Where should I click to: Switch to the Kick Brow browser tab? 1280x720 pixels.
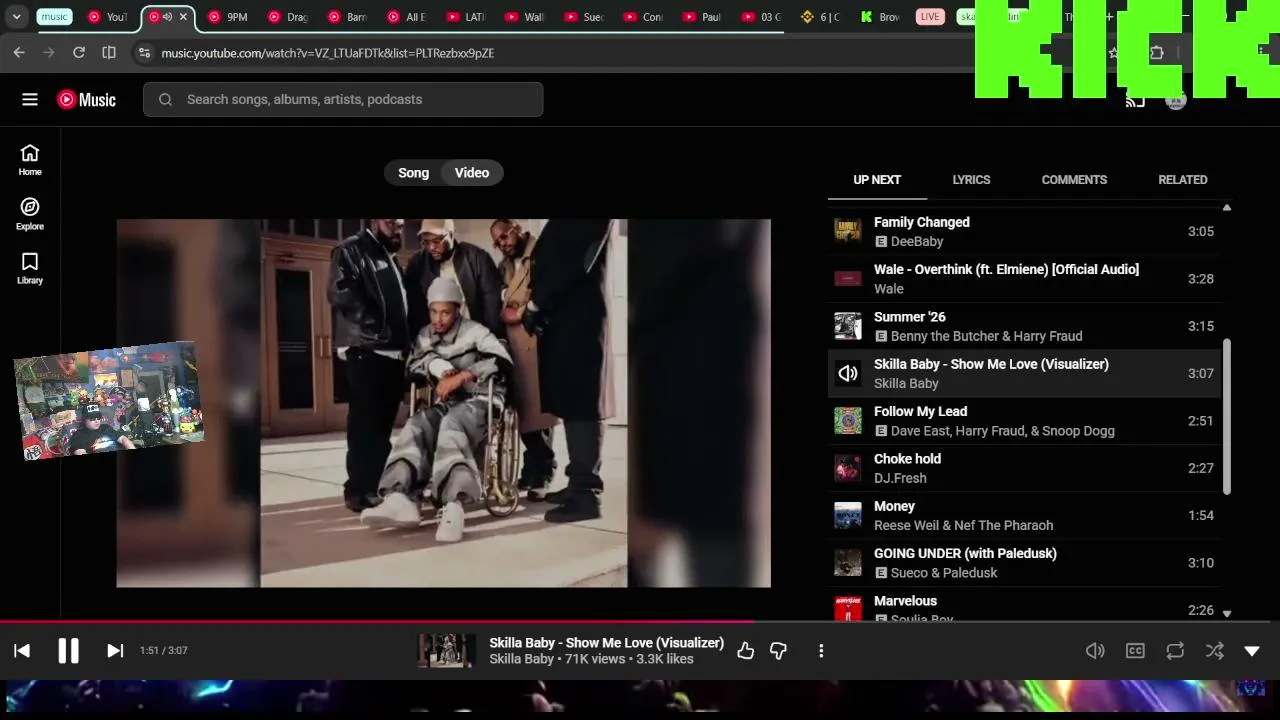(881, 17)
